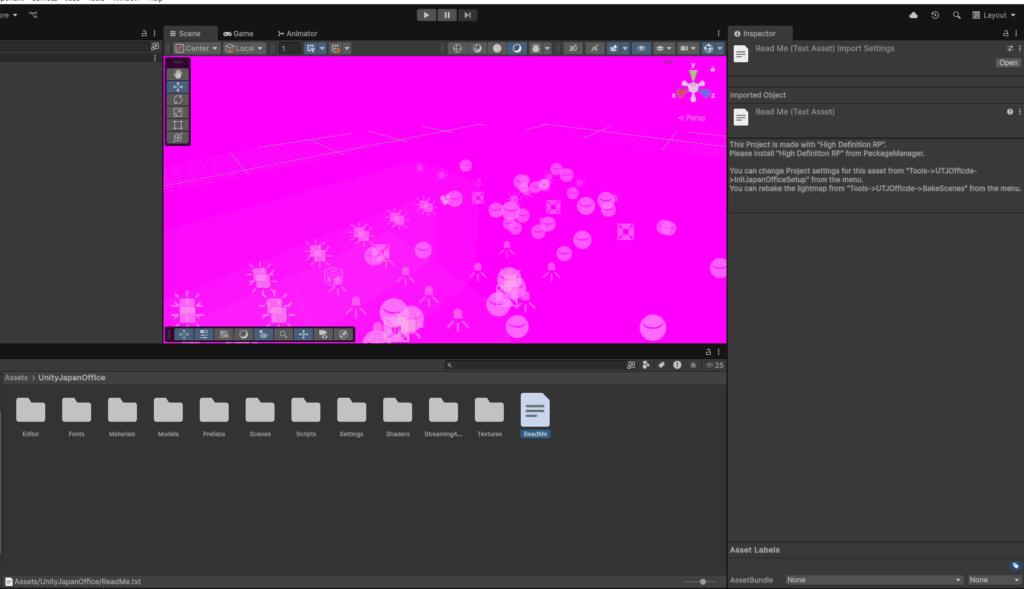Click the Scene view three-dot menu
This screenshot has height=589, width=1024.
[718, 33]
